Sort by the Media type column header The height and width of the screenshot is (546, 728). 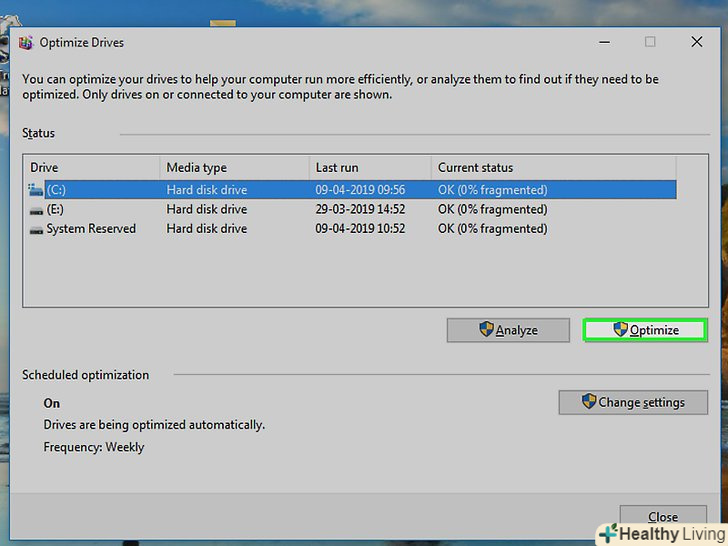234,168
